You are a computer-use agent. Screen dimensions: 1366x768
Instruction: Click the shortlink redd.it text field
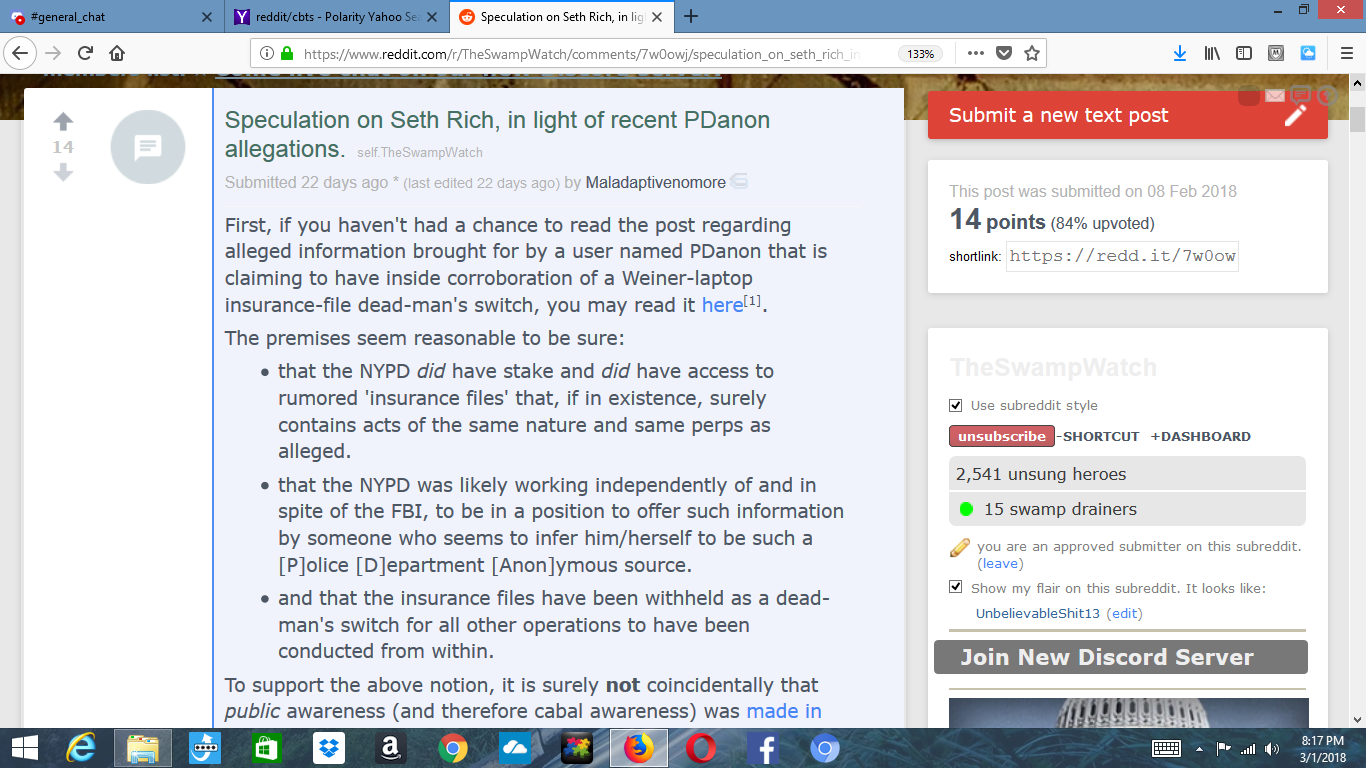(x=1122, y=256)
